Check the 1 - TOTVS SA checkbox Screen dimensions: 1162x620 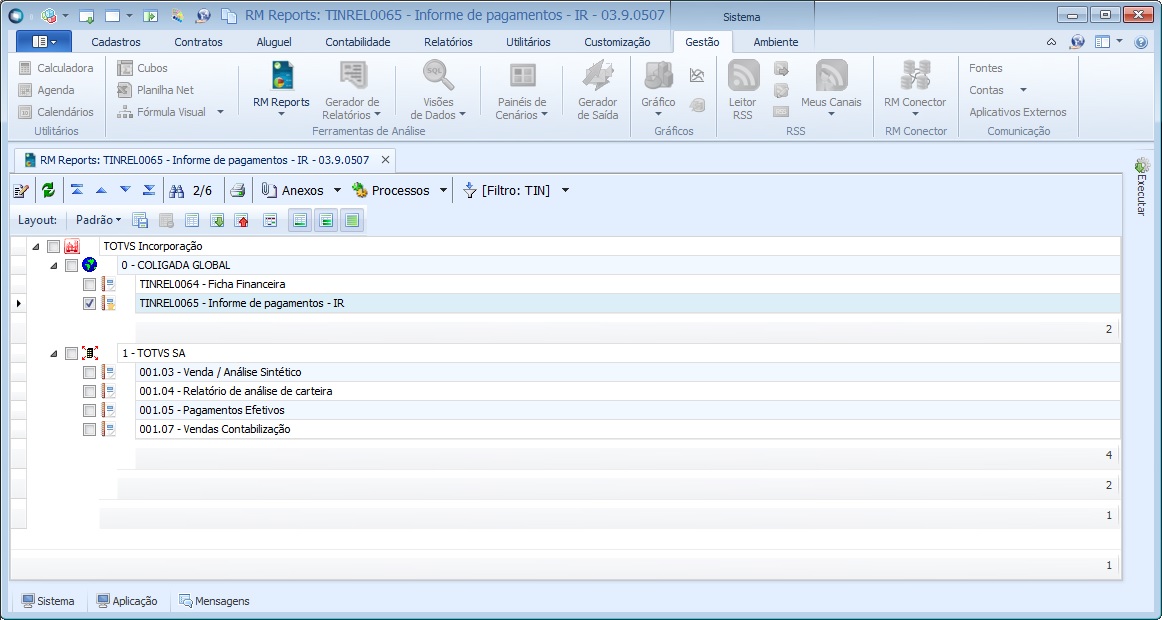click(71, 353)
